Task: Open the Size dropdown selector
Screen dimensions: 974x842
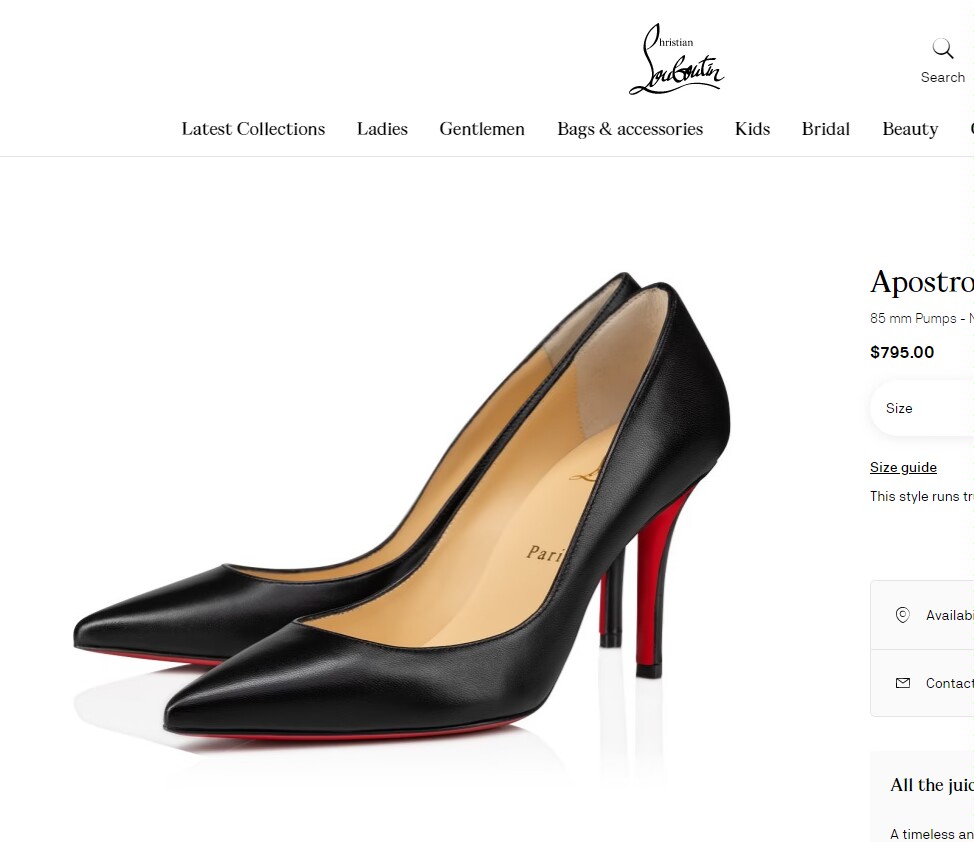Action: tap(922, 408)
